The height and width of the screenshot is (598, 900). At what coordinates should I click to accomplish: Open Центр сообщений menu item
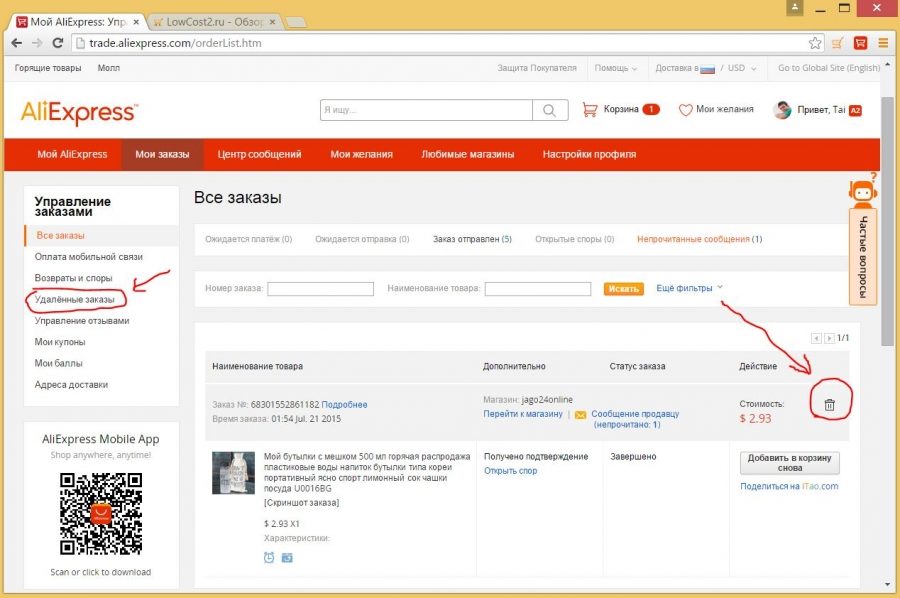point(259,154)
